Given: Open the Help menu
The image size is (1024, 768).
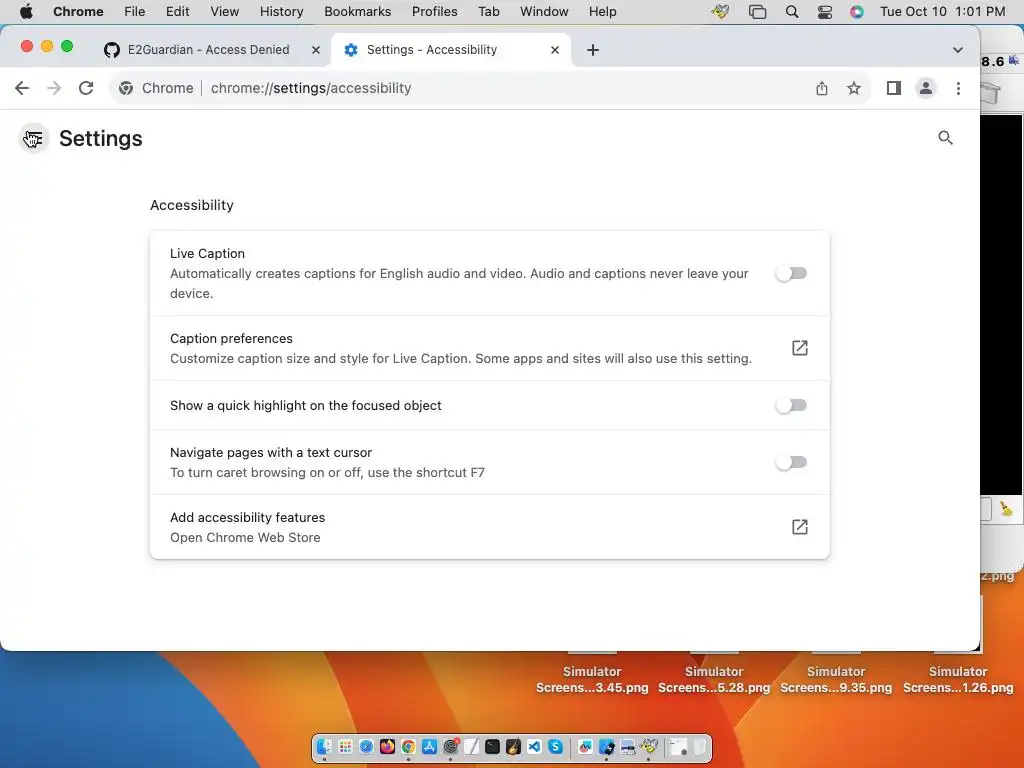Looking at the screenshot, I should click(602, 12).
